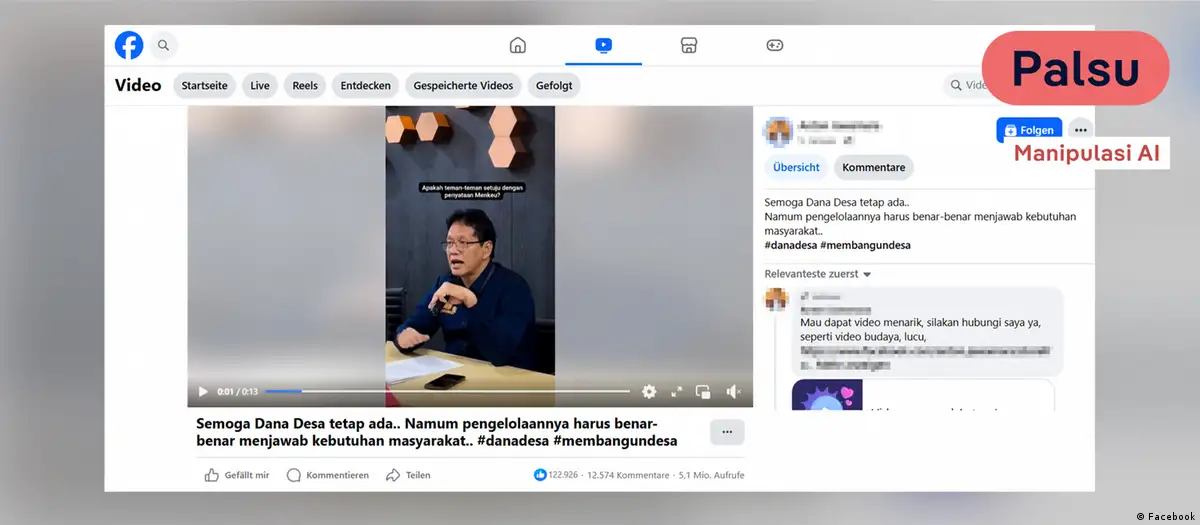The height and width of the screenshot is (525, 1200).
Task: Click the Facebook logo
Action: [129, 45]
